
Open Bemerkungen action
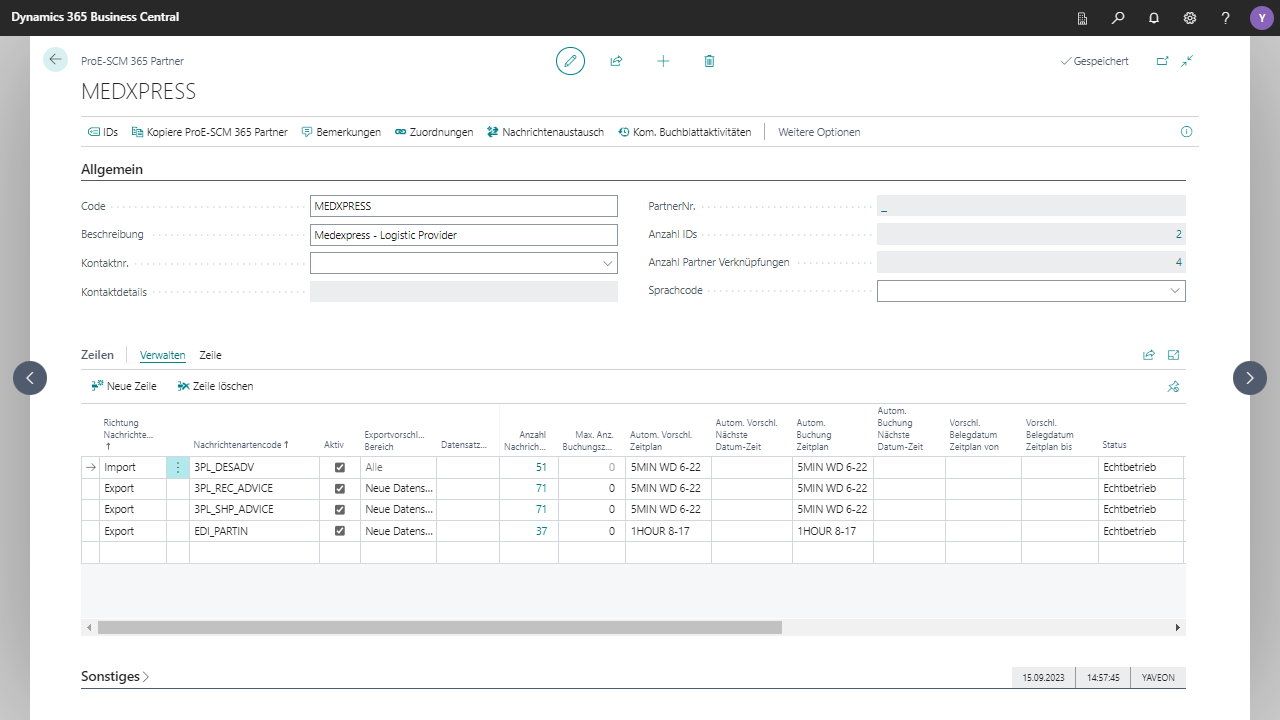pos(341,132)
